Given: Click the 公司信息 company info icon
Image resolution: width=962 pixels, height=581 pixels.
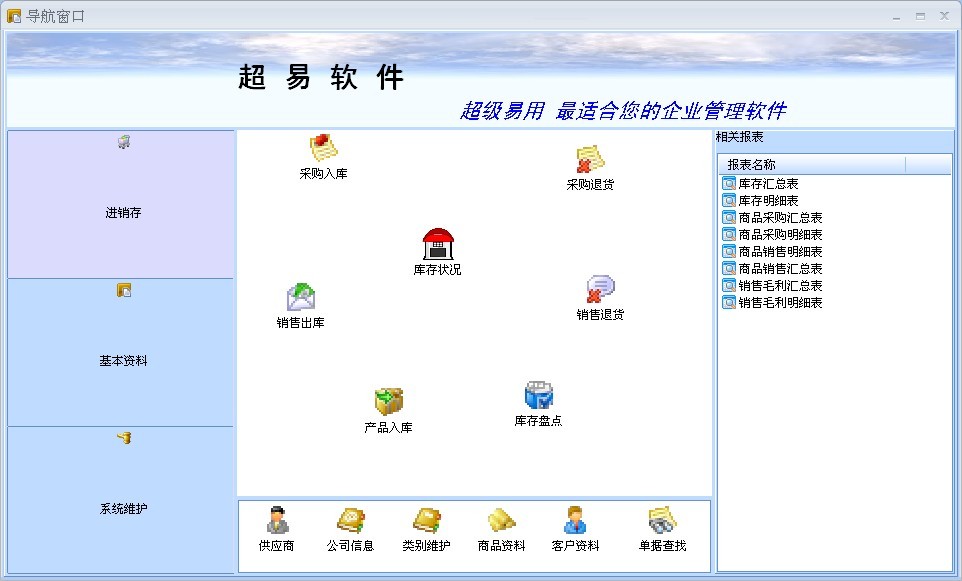Looking at the screenshot, I should point(350,520).
